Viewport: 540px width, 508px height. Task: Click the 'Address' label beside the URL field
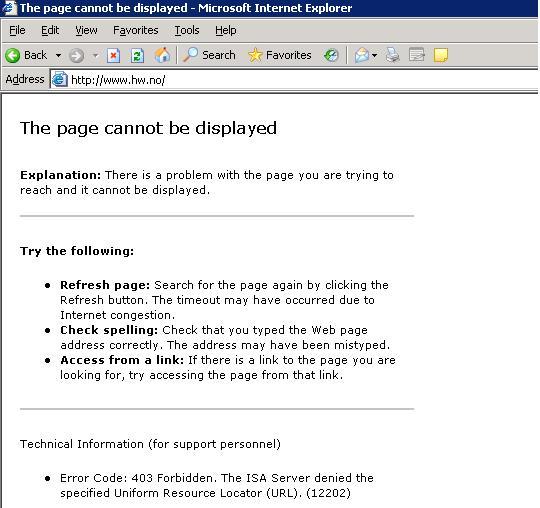click(25, 80)
